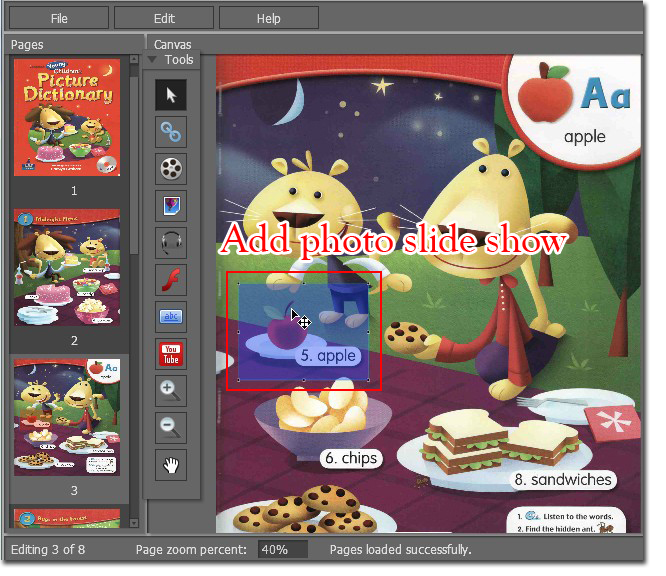Click the Pages scrollbar down arrow
This screenshot has width=666, height=576.
tap(134, 523)
